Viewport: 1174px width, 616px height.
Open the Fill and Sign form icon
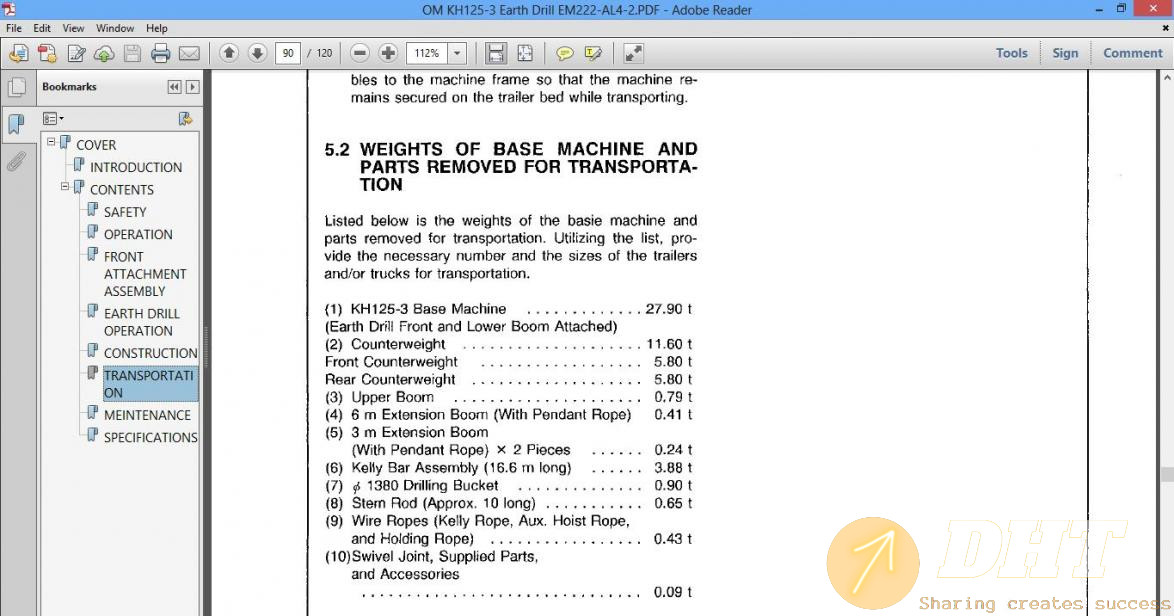pyautogui.click(x=76, y=53)
